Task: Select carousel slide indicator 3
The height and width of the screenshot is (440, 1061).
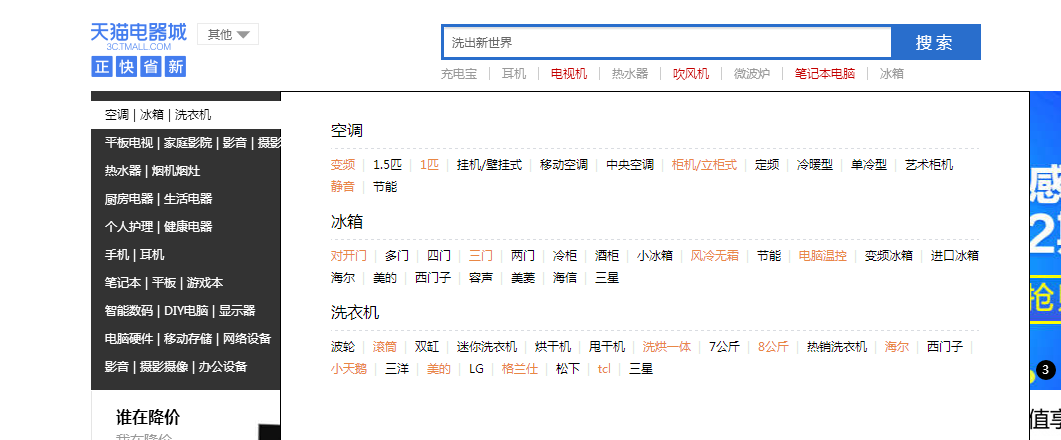Action: point(1045,370)
